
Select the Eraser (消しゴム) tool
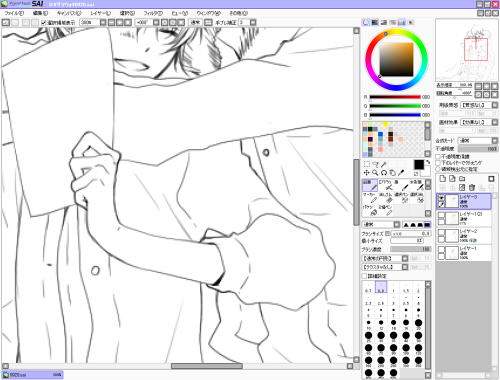coord(386,198)
